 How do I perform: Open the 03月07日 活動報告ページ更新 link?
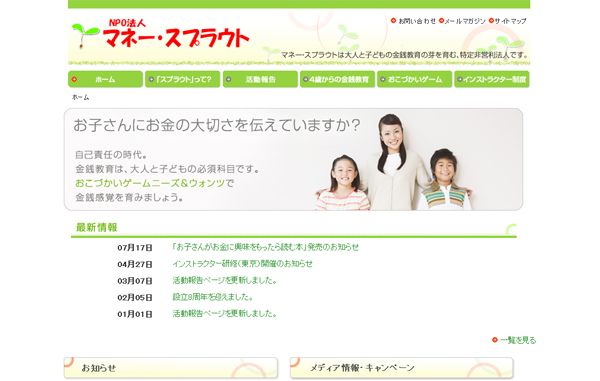(225, 280)
